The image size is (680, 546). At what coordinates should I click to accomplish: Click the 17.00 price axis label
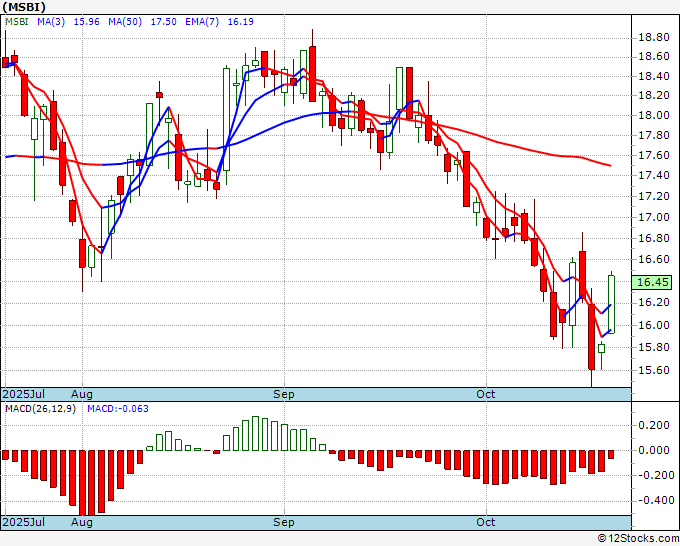click(654, 217)
